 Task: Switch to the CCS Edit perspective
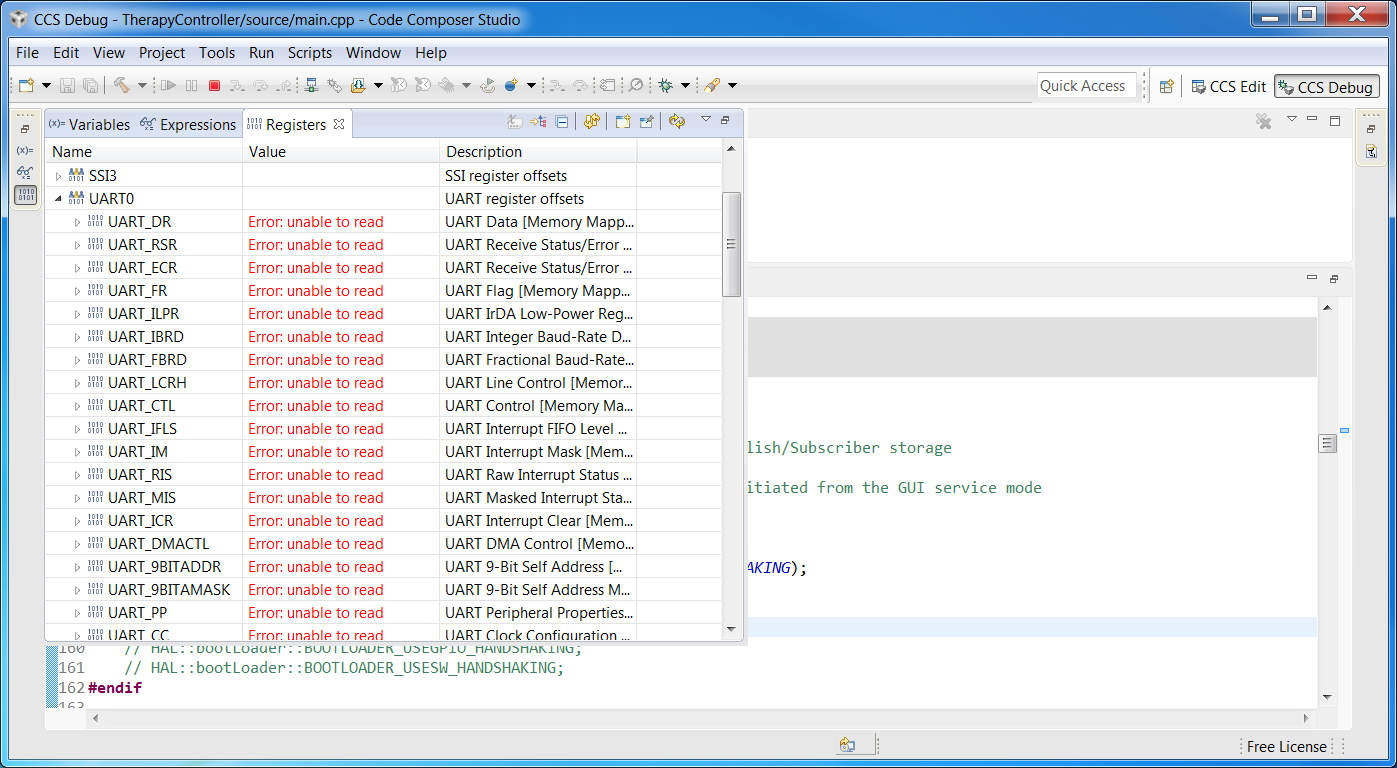click(1228, 87)
